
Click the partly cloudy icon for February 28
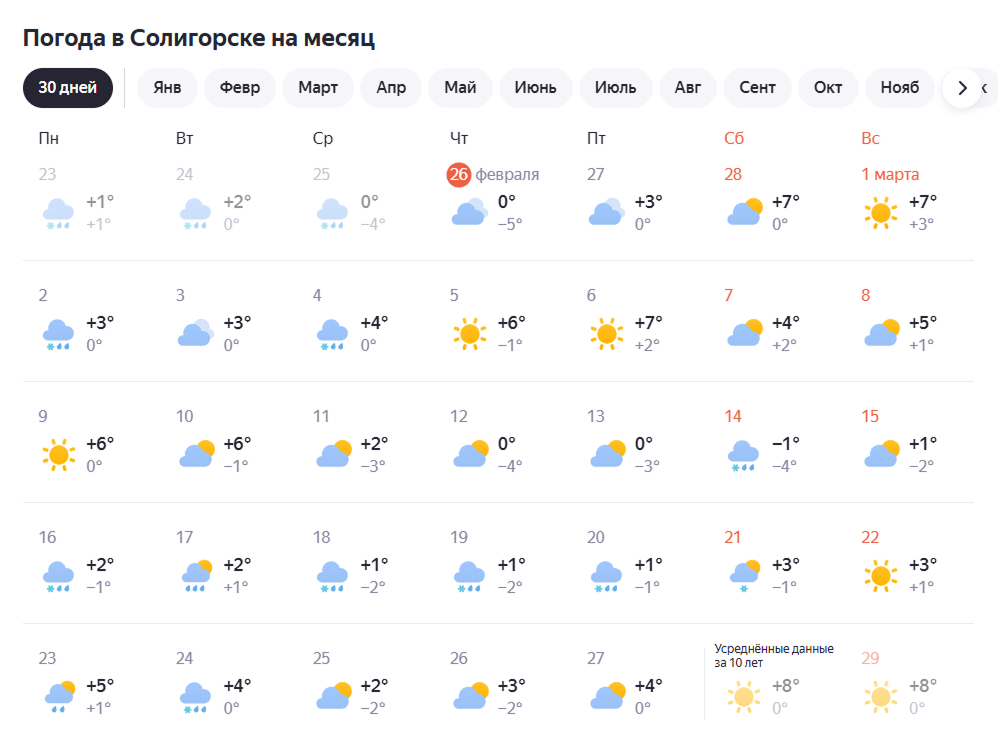744,212
